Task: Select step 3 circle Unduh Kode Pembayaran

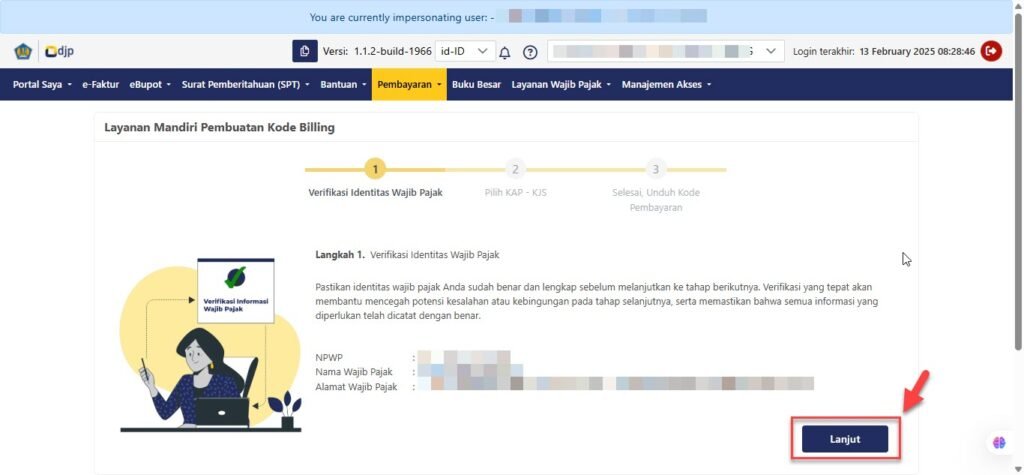Action: [655, 169]
